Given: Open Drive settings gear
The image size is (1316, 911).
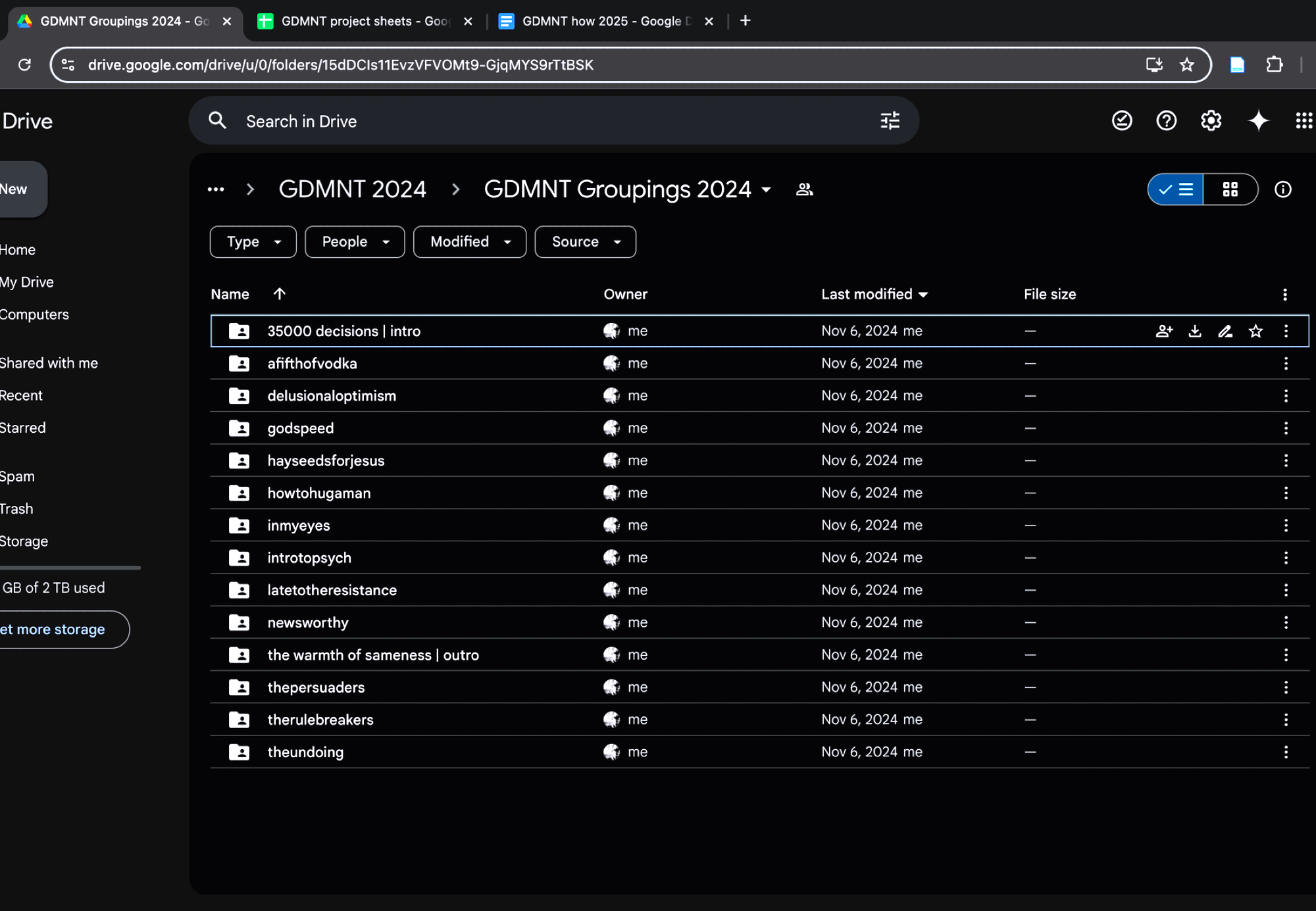Looking at the screenshot, I should pyautogui.click(x=1211, y=121).
